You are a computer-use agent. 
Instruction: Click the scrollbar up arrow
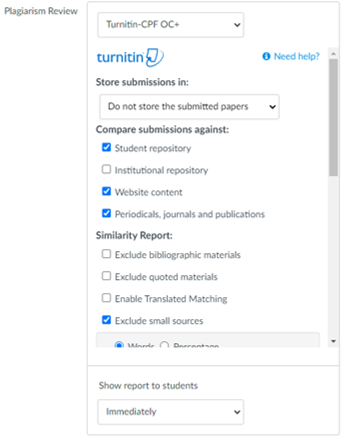click(333, 53)
